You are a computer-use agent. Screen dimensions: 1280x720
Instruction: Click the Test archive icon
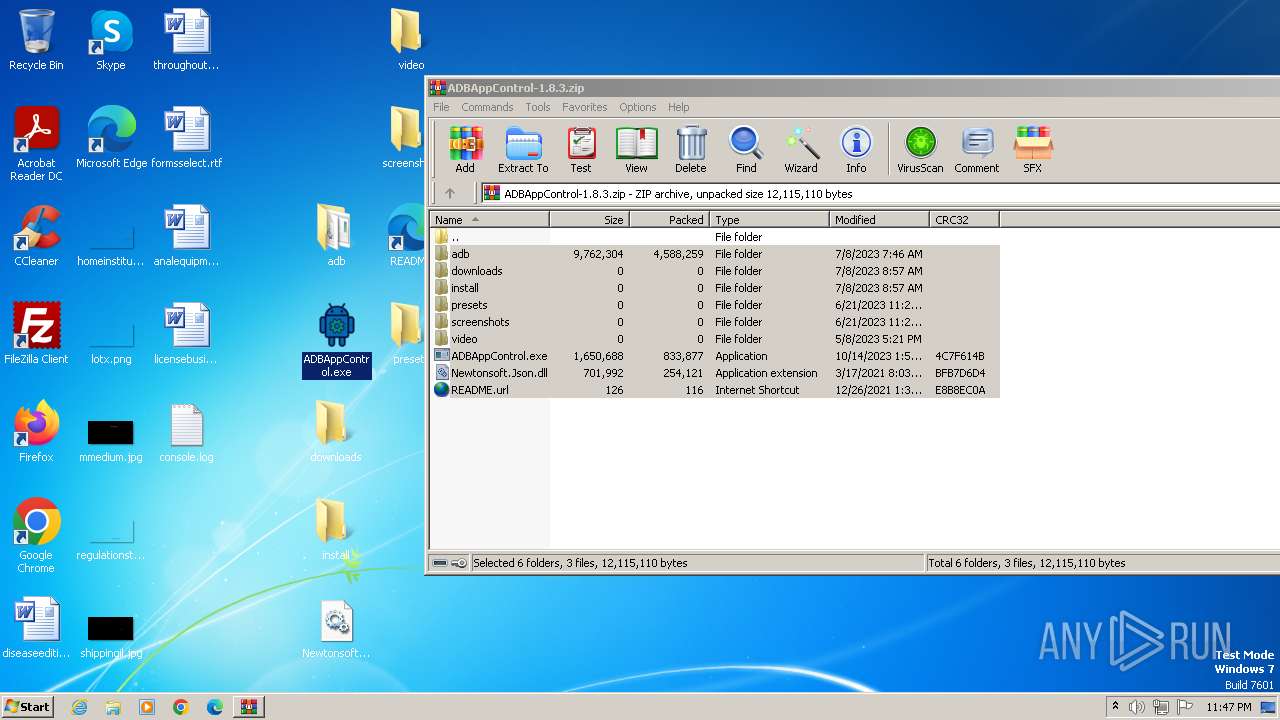tap(581, 150)
